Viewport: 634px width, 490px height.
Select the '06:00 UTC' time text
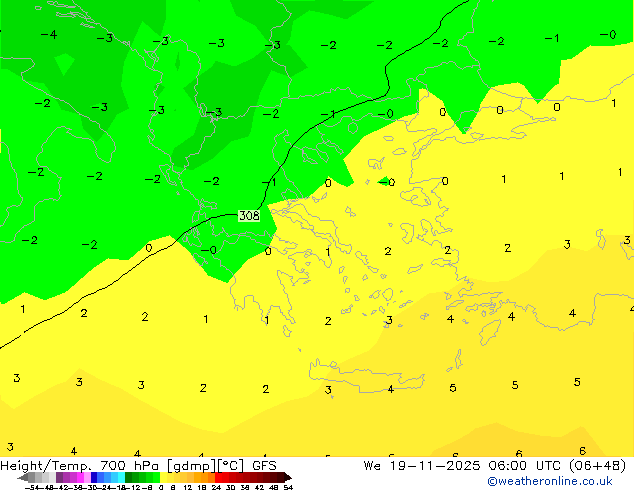point(524,466)
